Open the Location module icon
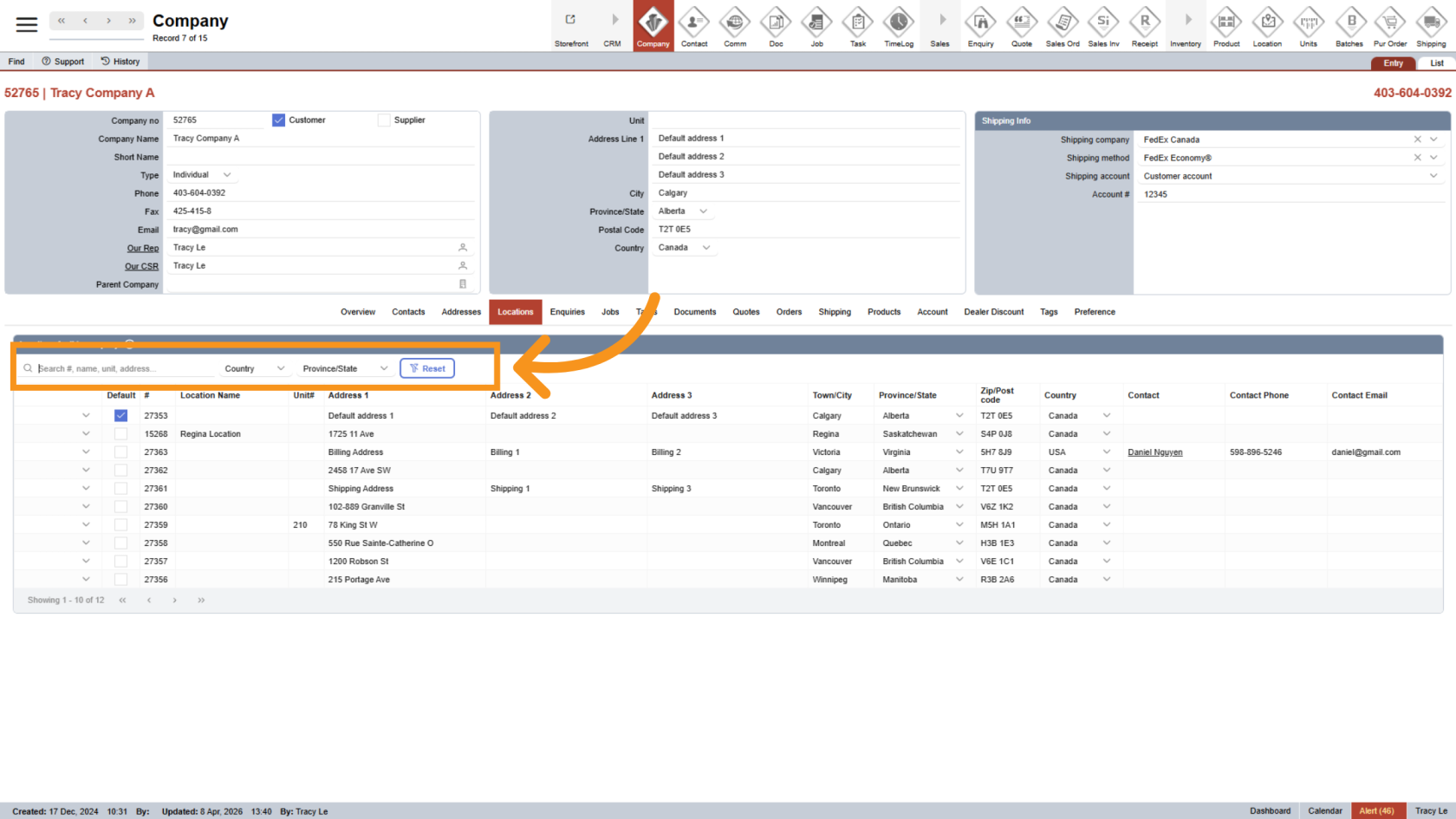 [1267, 26]
